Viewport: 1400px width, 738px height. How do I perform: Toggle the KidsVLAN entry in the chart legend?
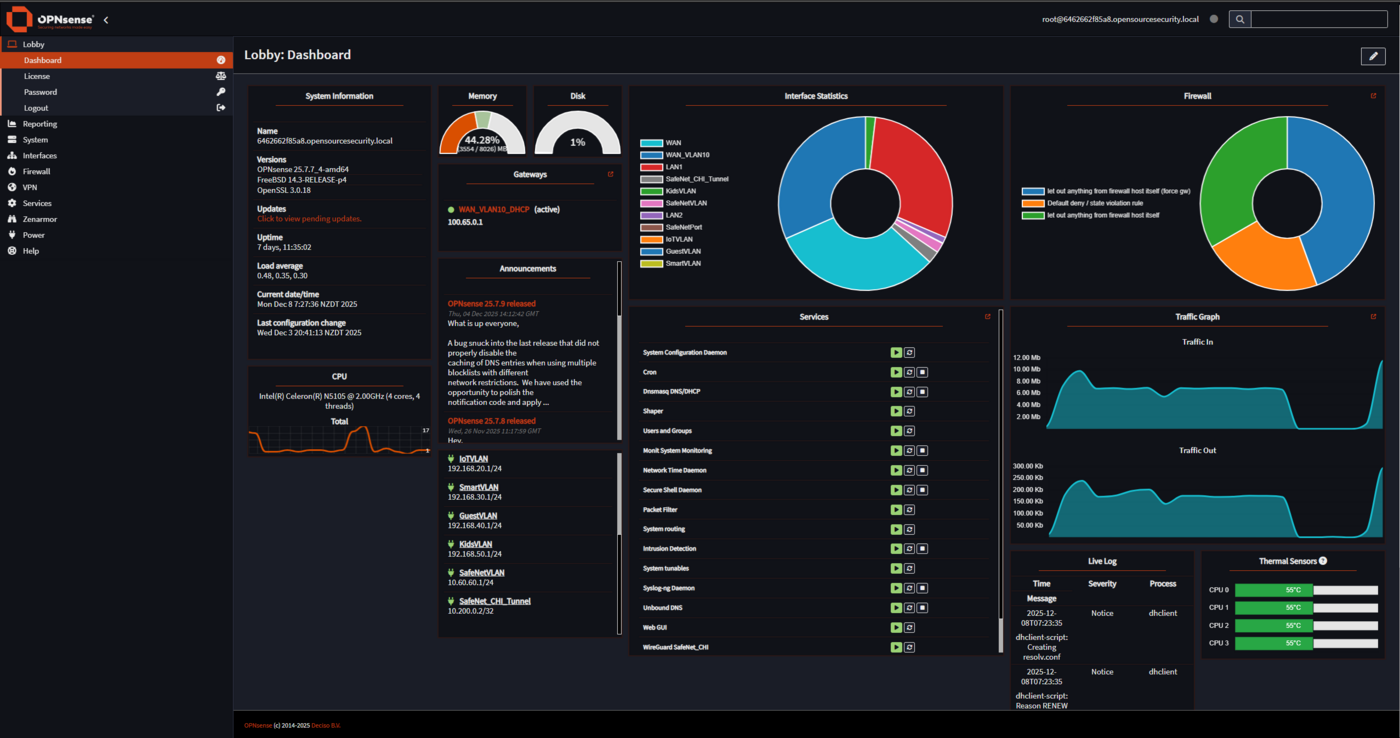tap(675, 191)
